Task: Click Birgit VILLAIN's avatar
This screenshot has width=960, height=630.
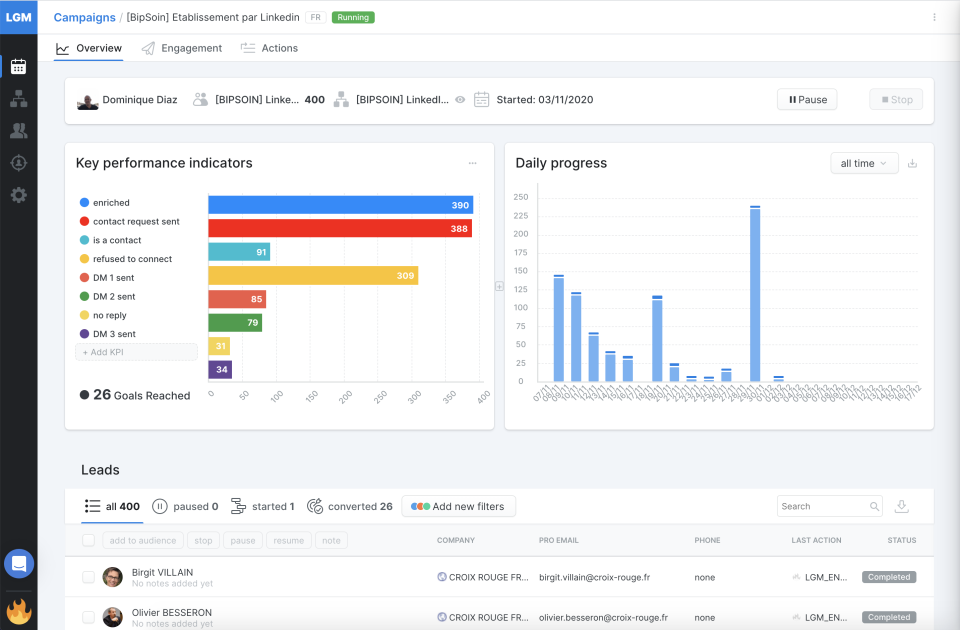Action: (x=113, y=577)
